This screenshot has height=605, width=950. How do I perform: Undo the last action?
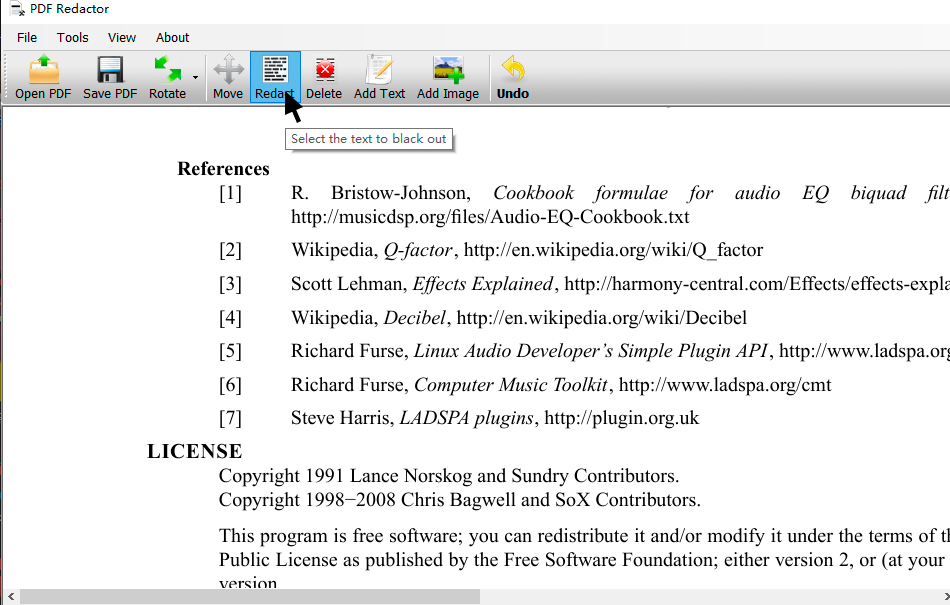513,77
